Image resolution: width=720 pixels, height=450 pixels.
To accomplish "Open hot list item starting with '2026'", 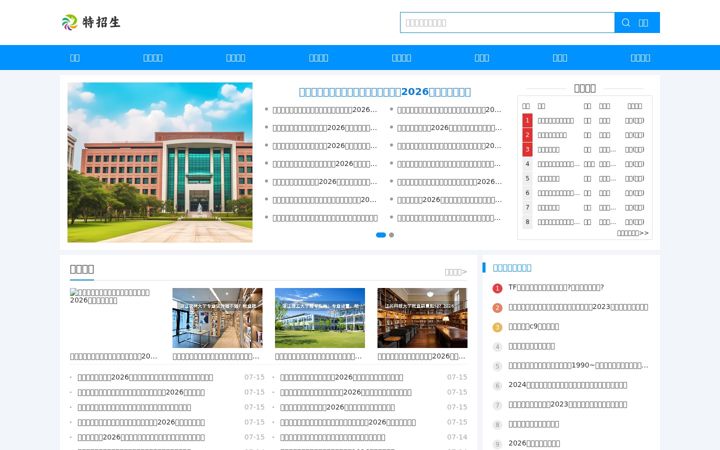I will click(x=534, y=443).
